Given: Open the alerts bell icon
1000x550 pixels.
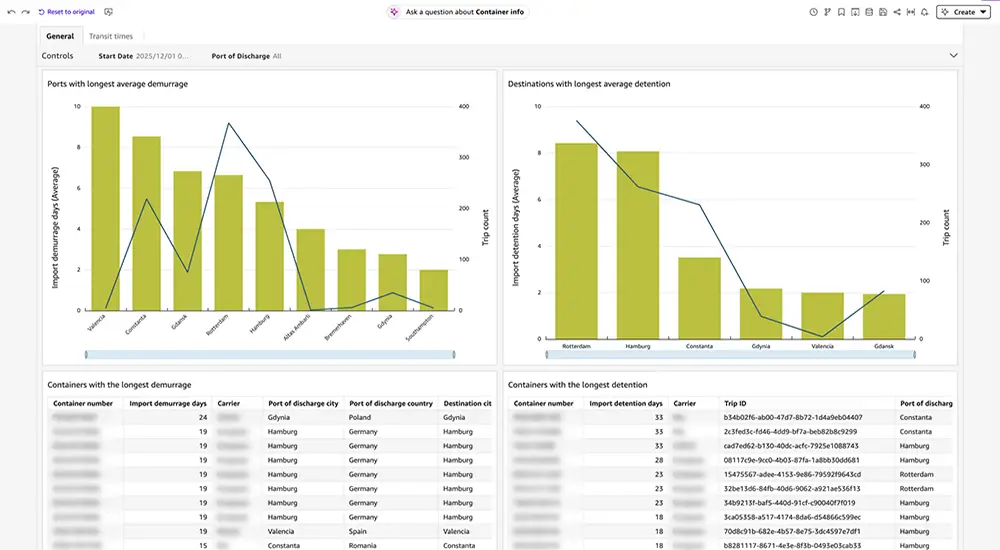Looking at the screenshot, I should tap(925, 12).
